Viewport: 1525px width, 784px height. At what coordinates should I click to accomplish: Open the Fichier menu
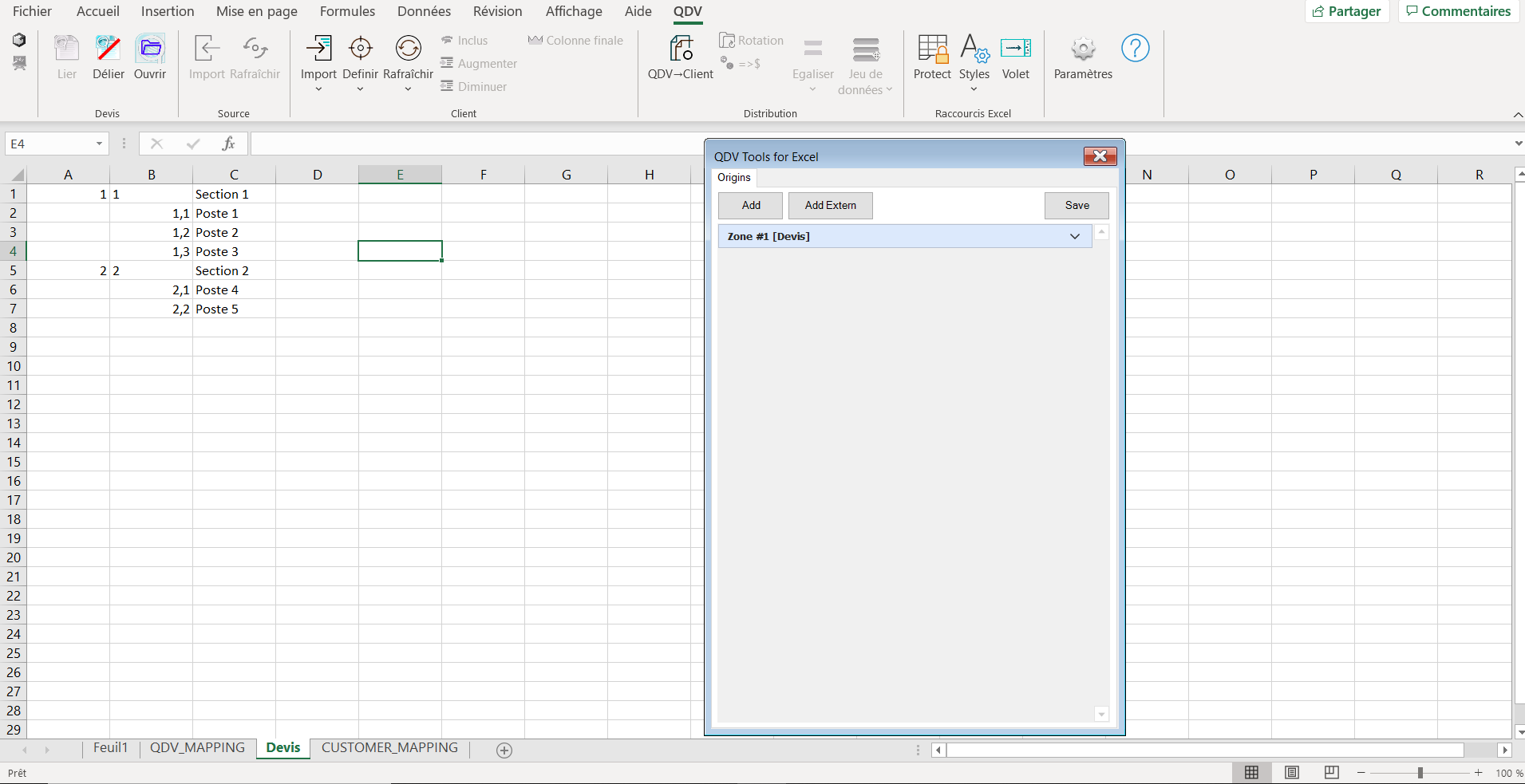(x=32, y=11)
